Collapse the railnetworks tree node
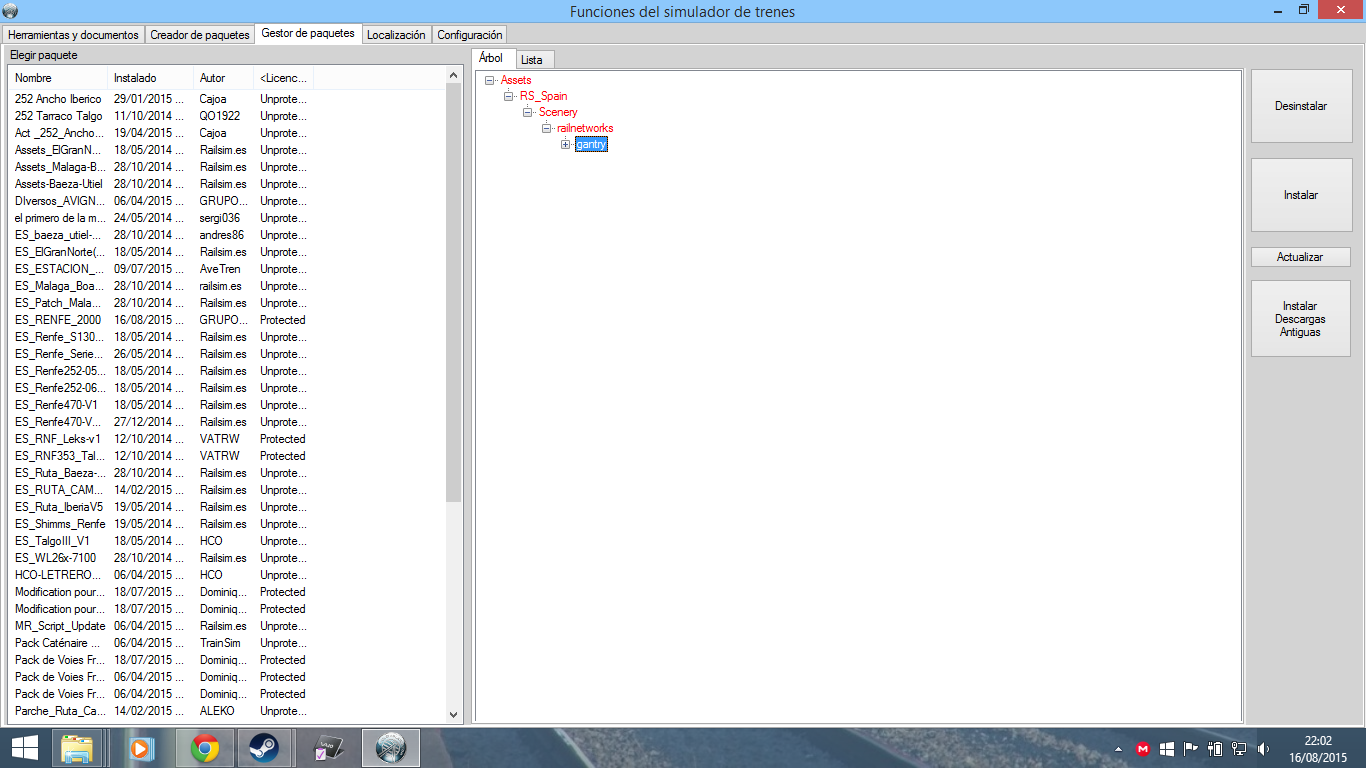 pos(546,128)
